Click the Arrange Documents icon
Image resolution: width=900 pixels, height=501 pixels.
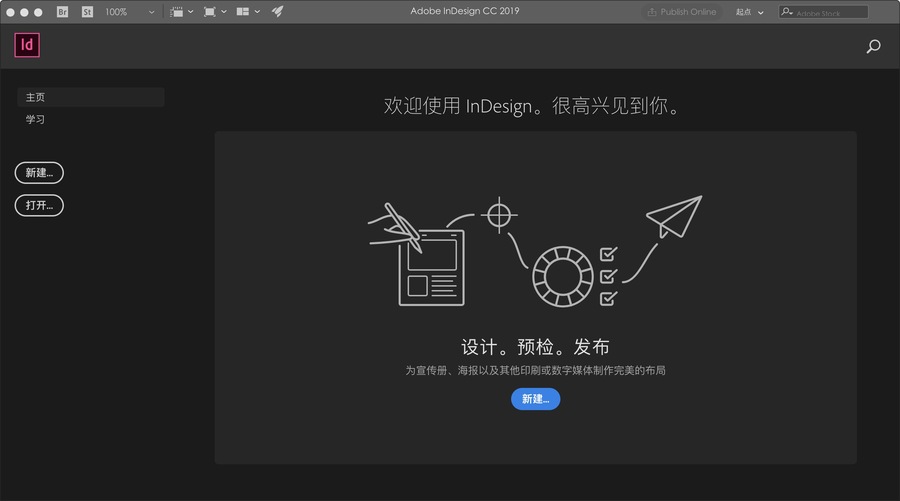[243, 11]
